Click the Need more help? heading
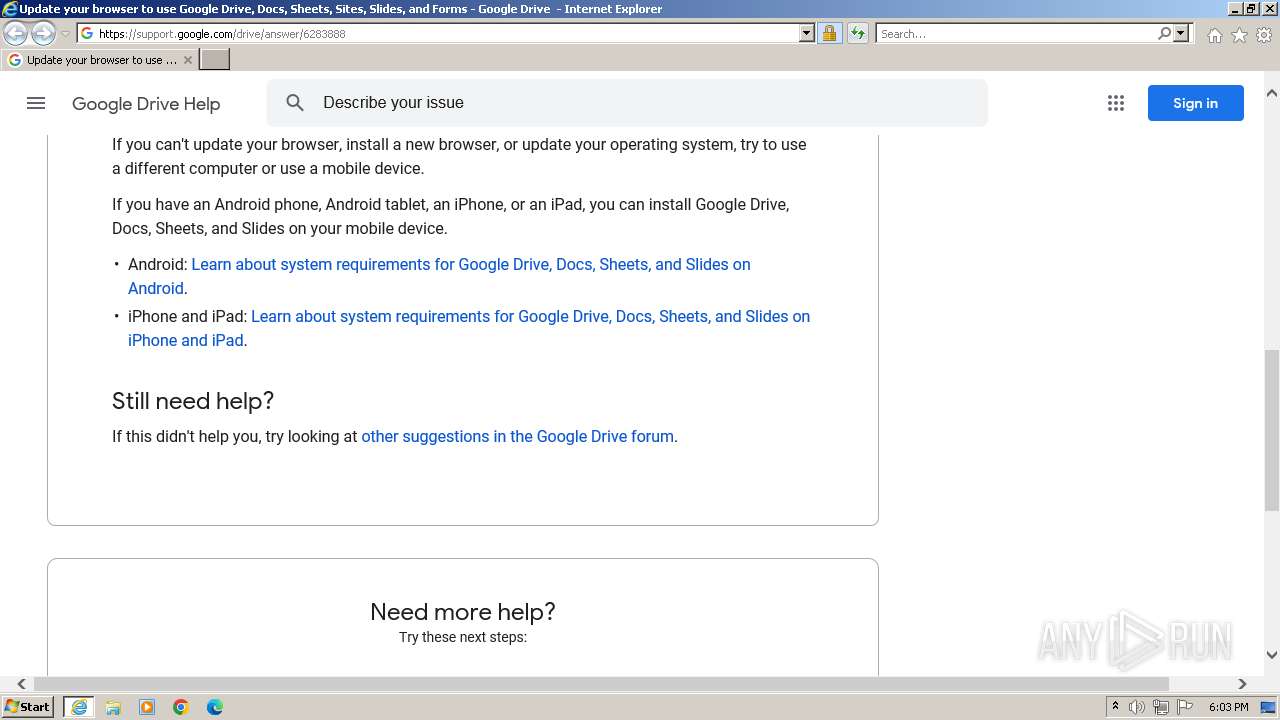This screenshot has height=720, width=1280. point(463,612)
